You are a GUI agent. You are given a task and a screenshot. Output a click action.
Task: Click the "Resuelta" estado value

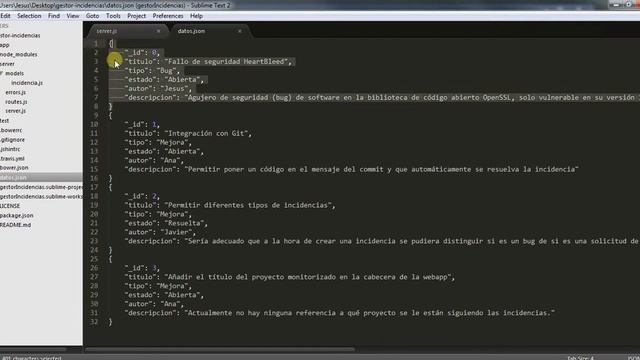point(184,223)
